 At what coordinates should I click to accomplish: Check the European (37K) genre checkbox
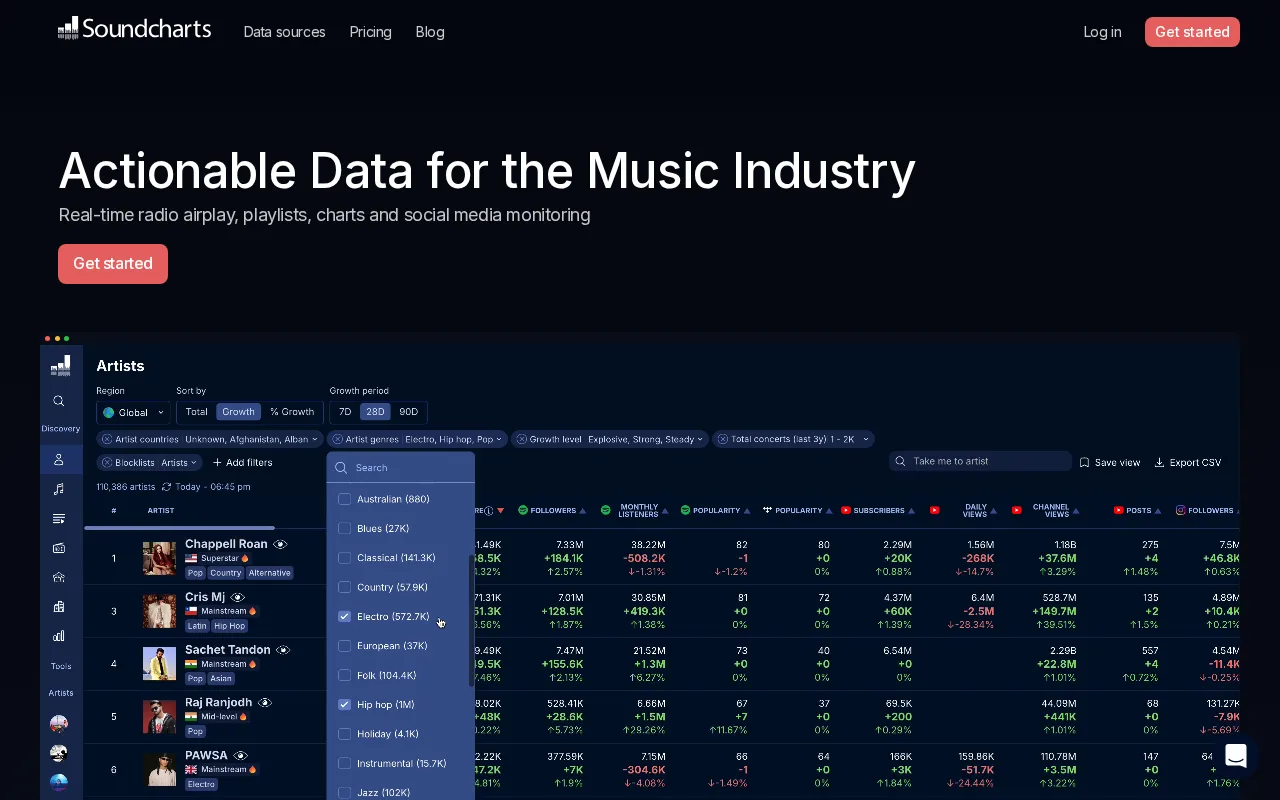click(345, 646)
